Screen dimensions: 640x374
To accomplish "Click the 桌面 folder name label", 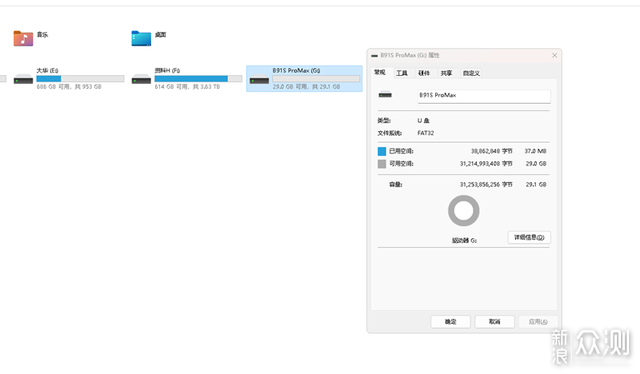I will click(160, 35).
